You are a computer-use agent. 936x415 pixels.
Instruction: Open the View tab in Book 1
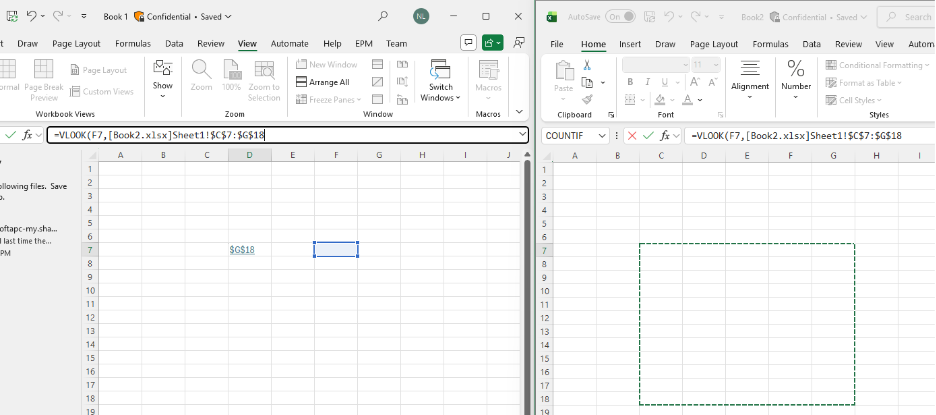coord(247,44)
